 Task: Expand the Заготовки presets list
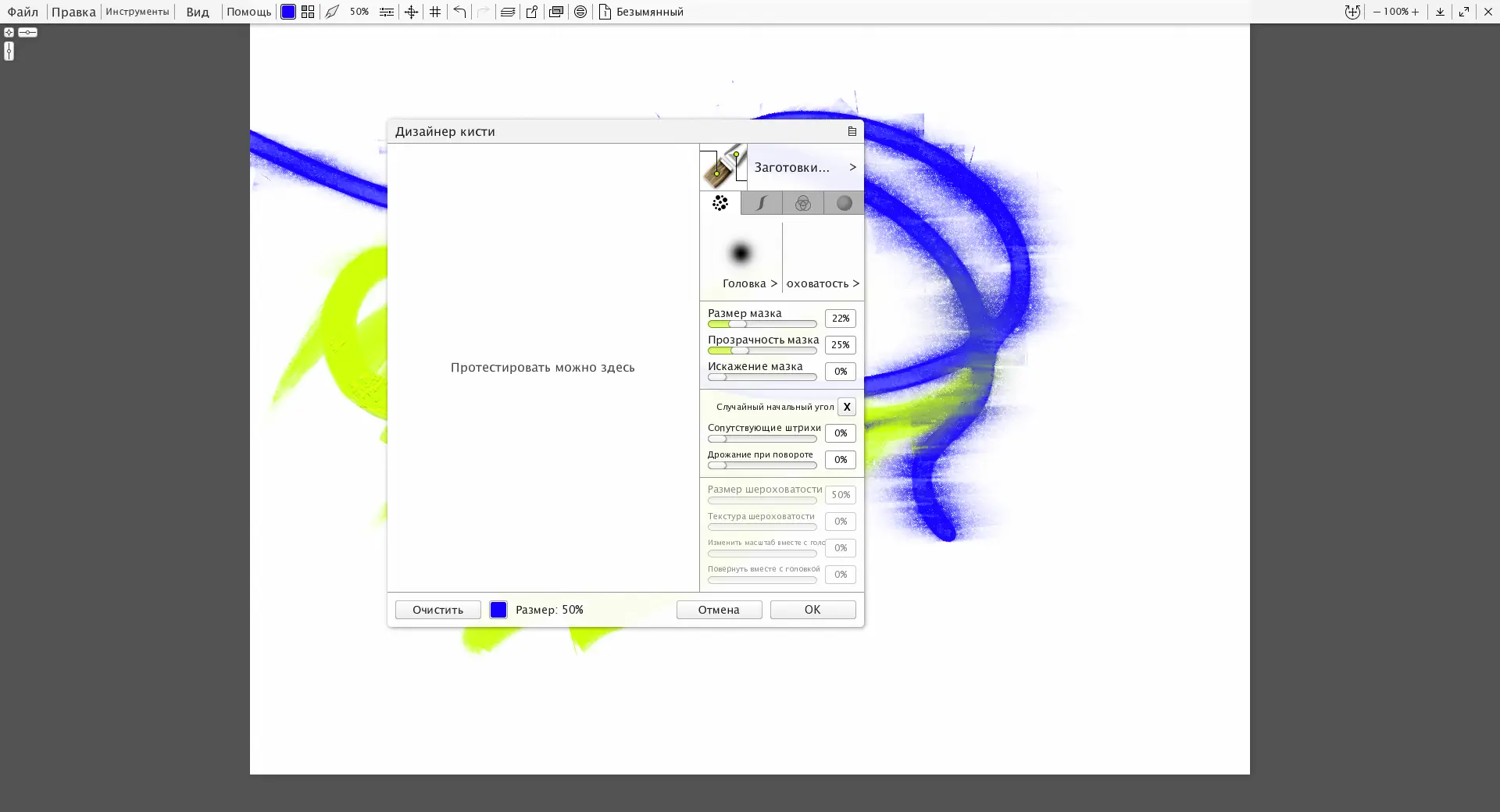[805, 167]
